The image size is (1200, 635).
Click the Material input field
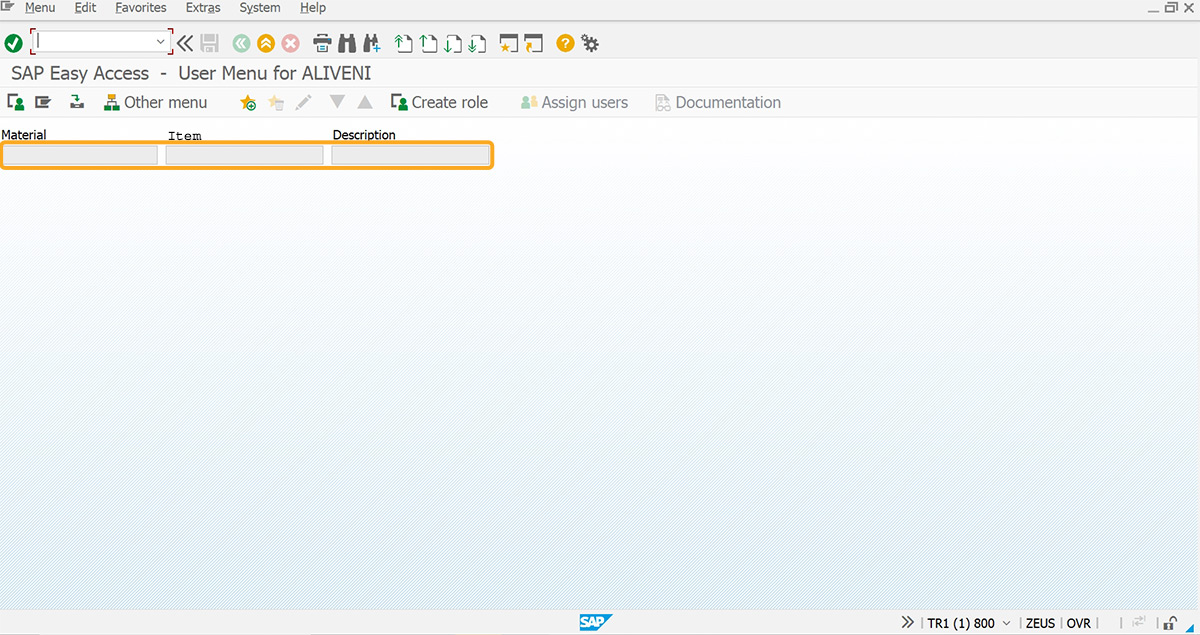click(80, 155)
